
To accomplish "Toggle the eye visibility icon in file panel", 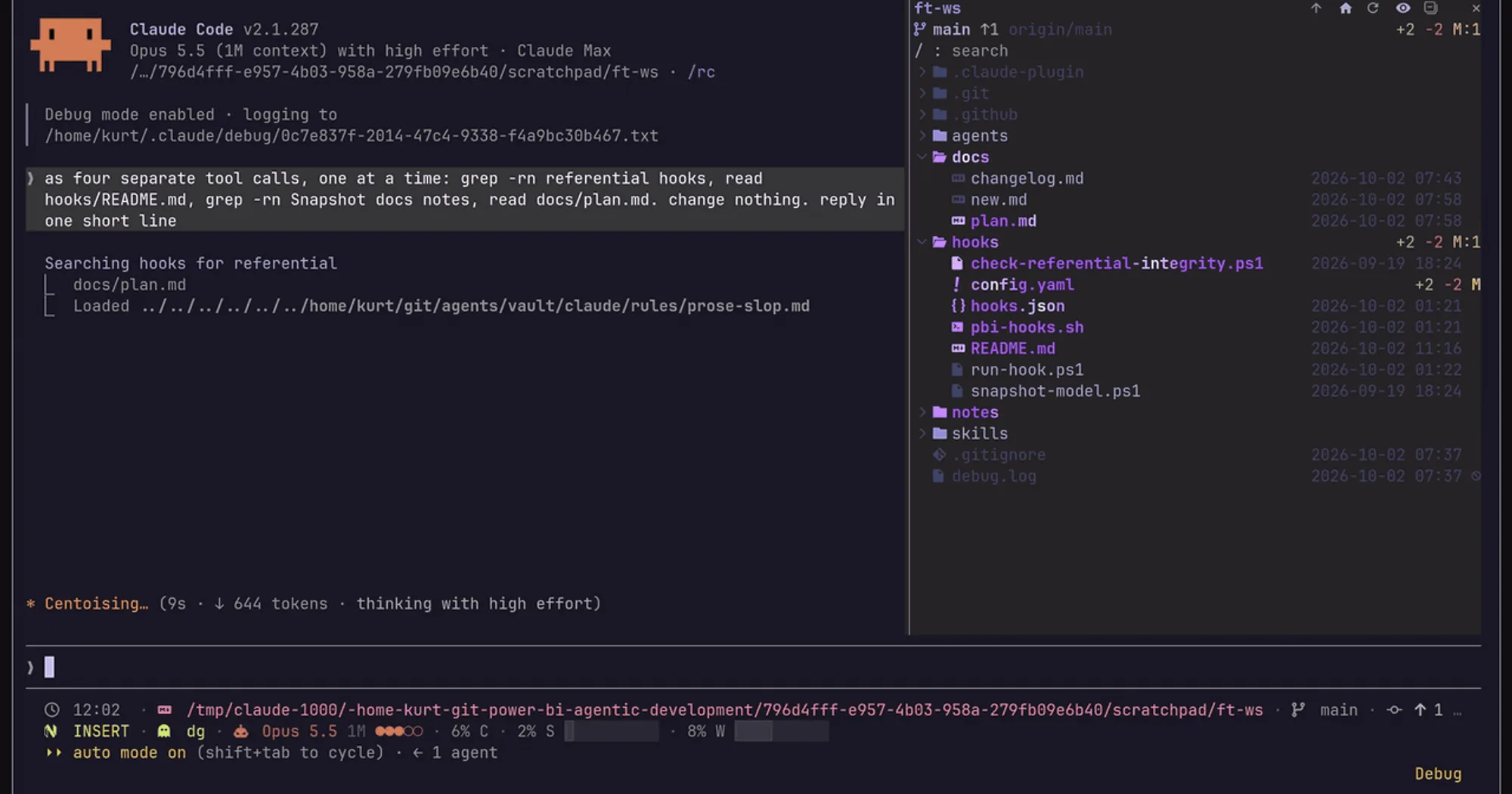I will (1402, 8).
